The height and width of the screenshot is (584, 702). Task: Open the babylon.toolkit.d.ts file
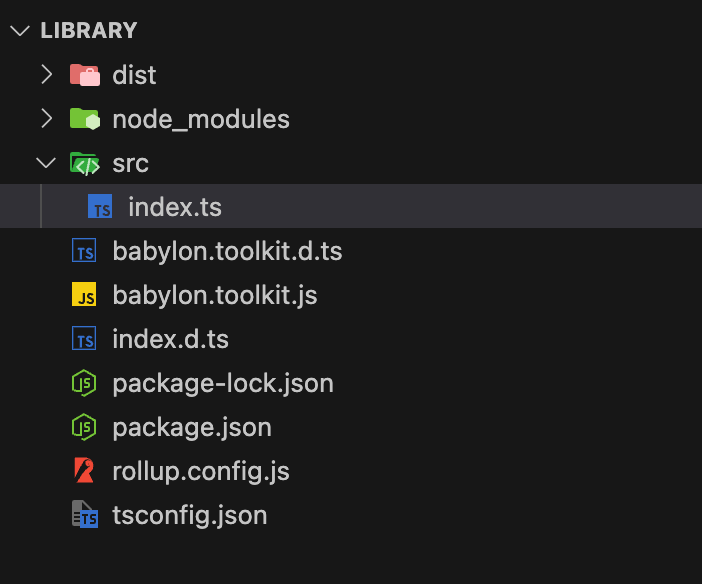coord(351,250)
